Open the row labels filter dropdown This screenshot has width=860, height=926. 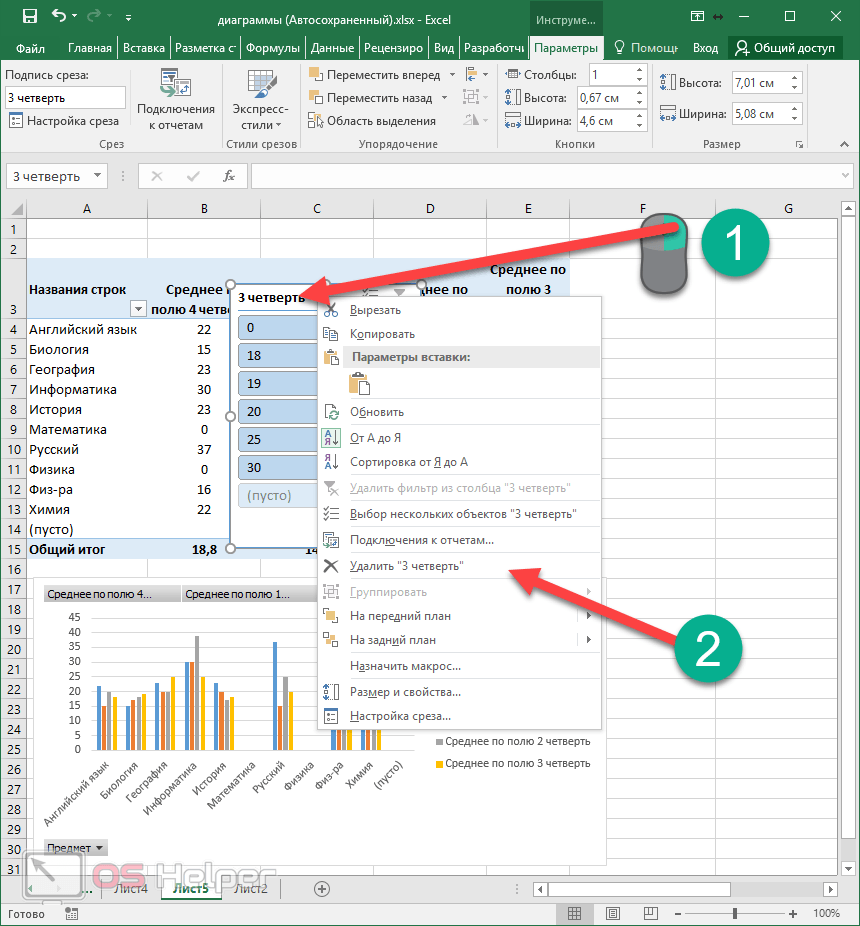[138, 310]
